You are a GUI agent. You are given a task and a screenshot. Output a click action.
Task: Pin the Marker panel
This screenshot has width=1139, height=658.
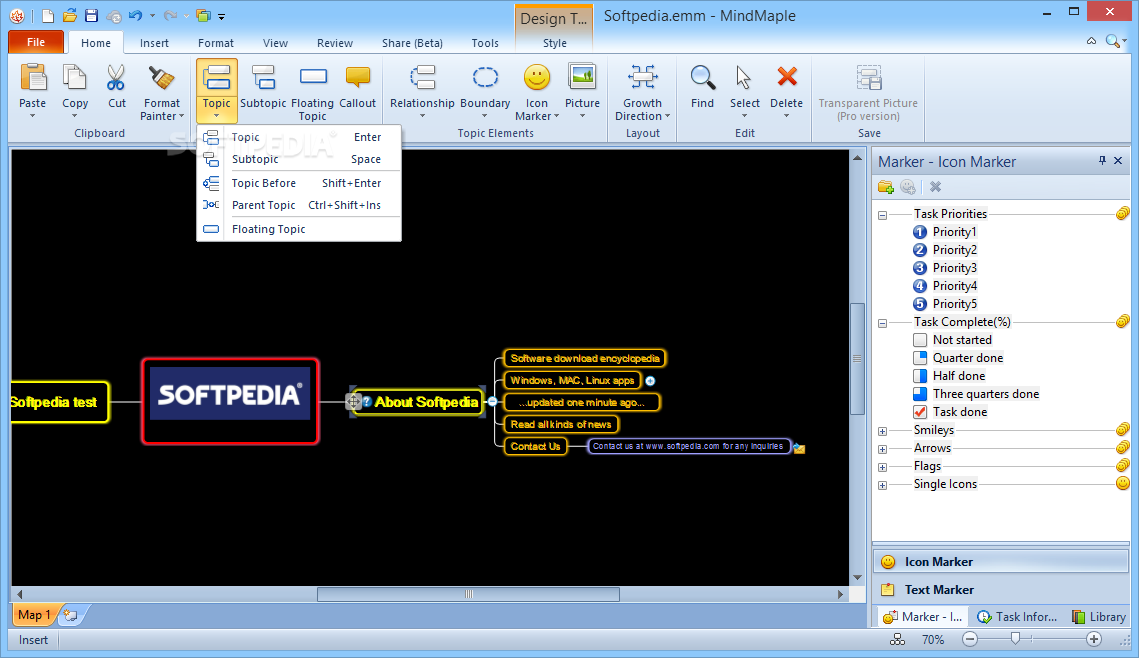(1102, 161)
